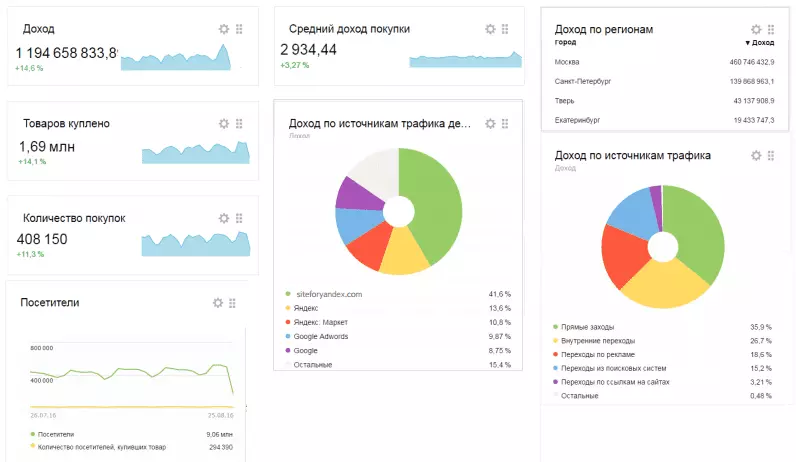Click drag handle icon on Посетители widget
The image size is (796, 462).
pyautogui.click(x=232, y=303)
